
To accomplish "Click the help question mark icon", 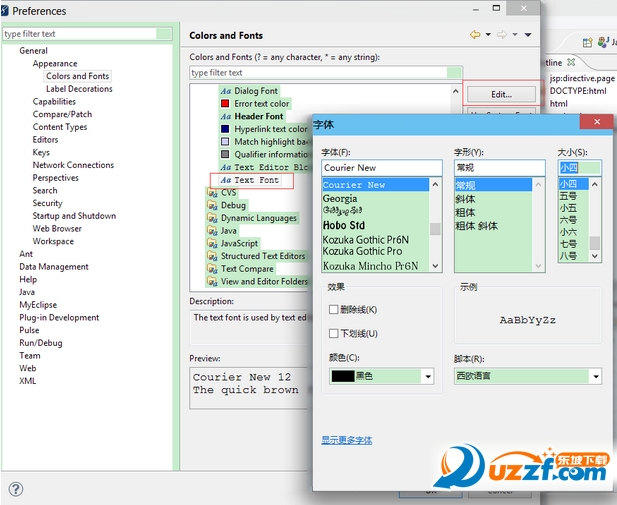I will 16,489.
